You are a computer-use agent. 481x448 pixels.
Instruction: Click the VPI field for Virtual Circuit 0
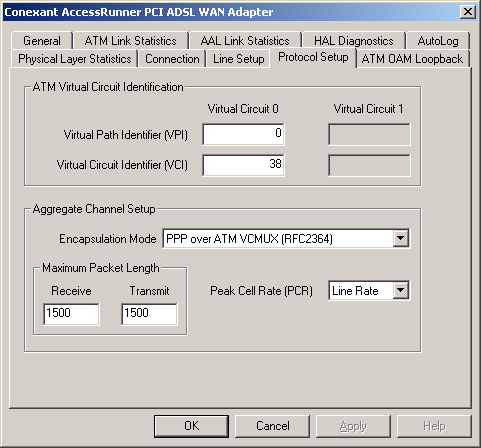243,134
